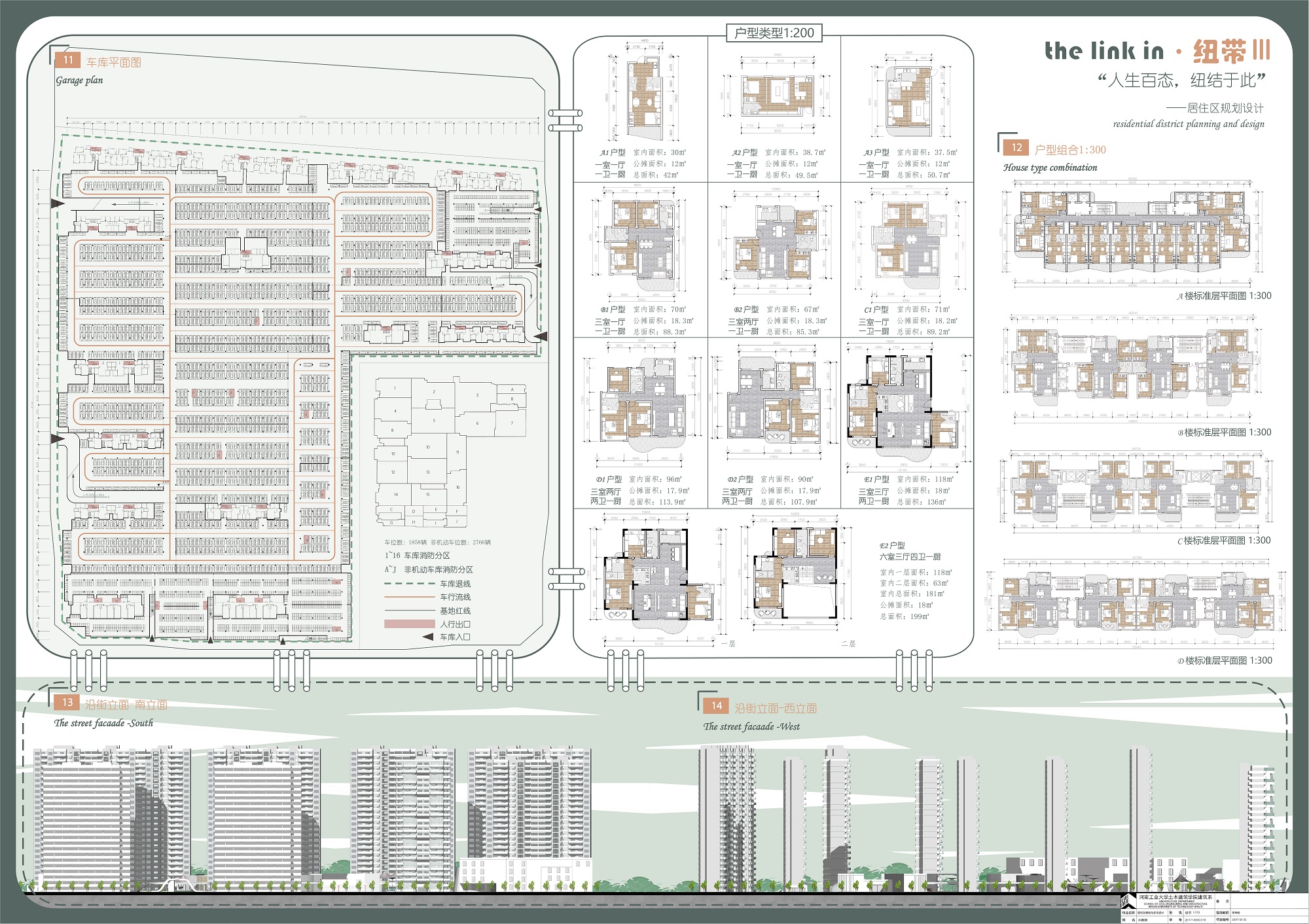This screenshot has height=924, width=1309.
Task: Click the orange number 14 badge
Action: [x=717, y=706]
